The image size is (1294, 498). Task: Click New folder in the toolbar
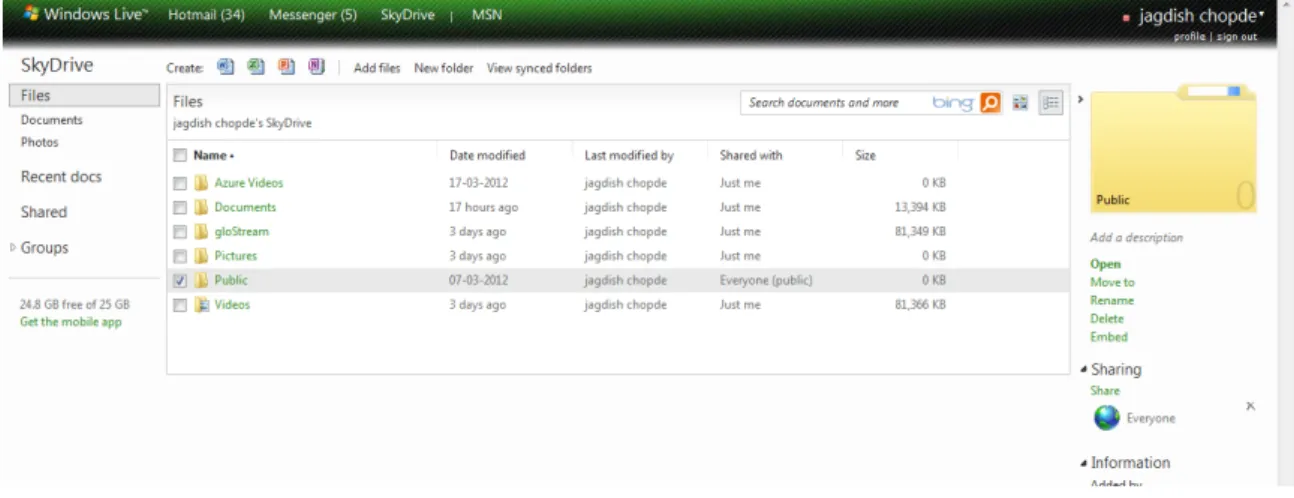(443, 68)
